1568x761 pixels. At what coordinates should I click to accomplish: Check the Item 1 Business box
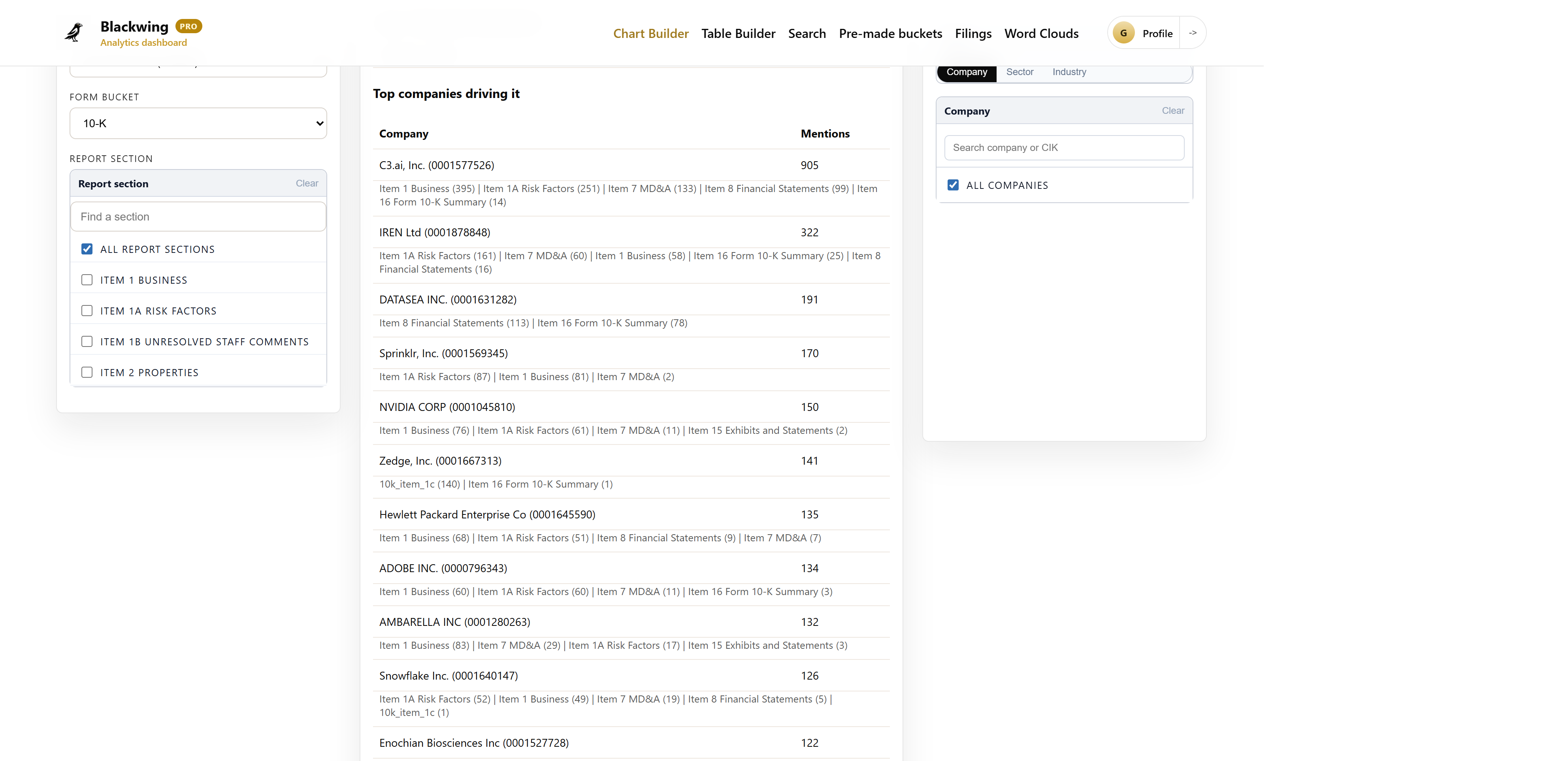(x=87, y=280)
